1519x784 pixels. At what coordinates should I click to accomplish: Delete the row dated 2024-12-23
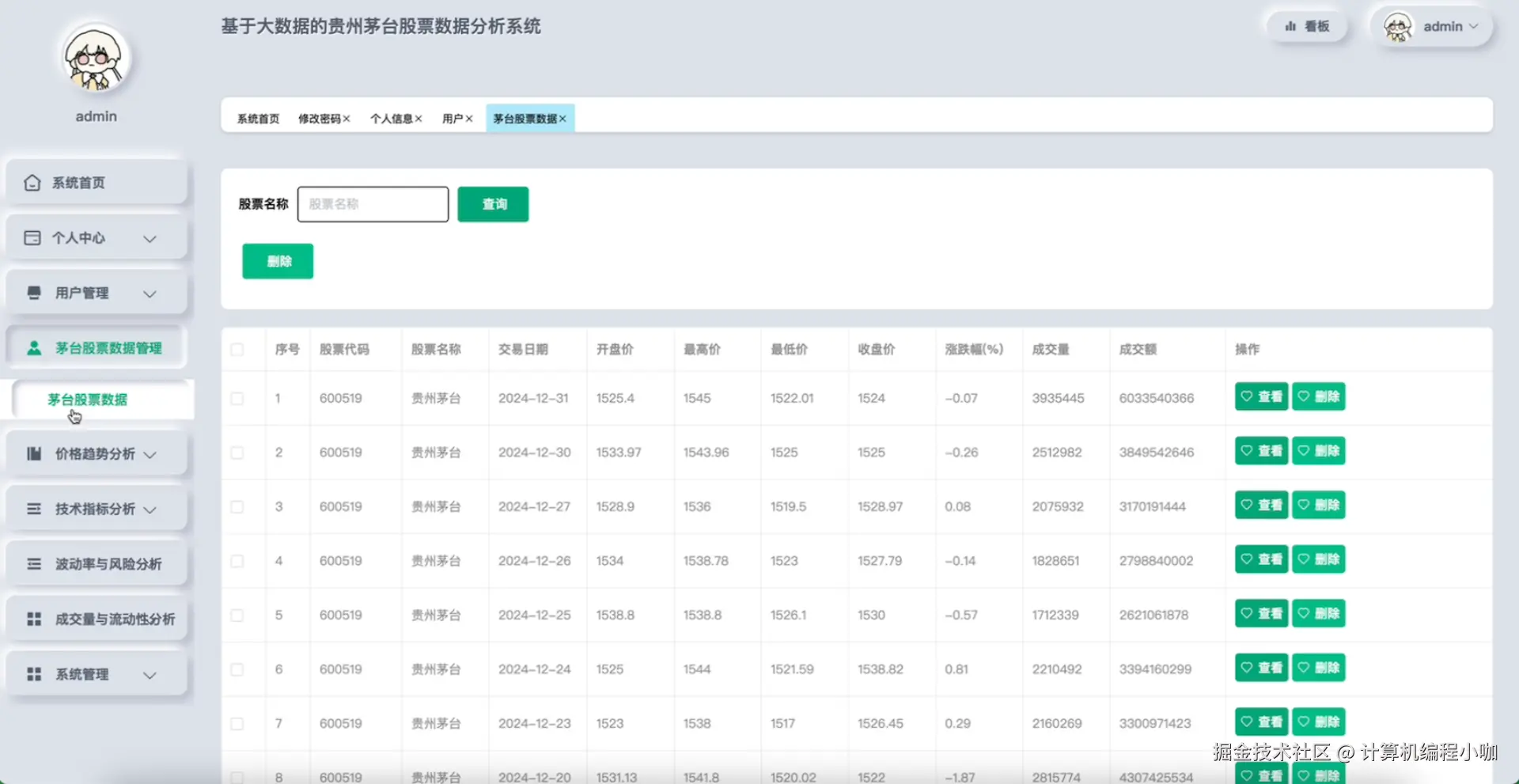click(x=1319, y=722)
